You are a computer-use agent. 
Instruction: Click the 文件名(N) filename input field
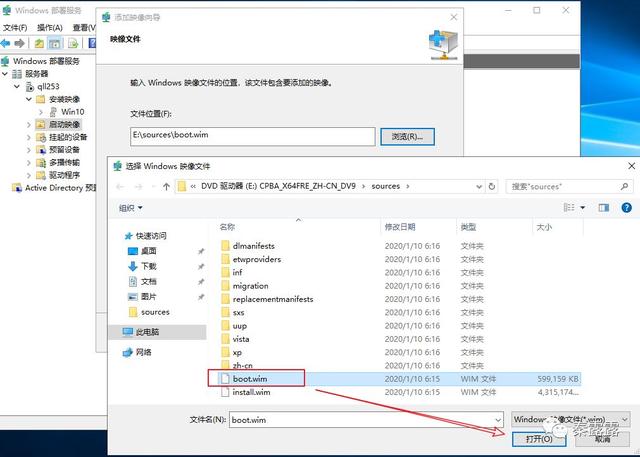coord(366,419)
